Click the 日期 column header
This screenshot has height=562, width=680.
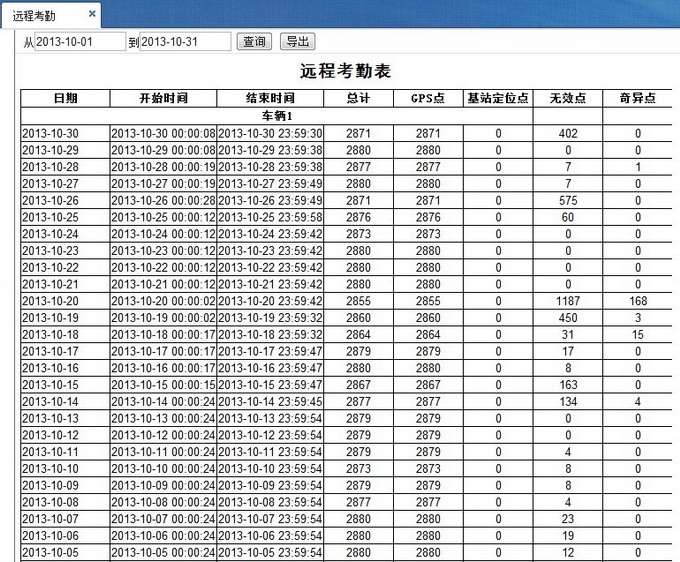[x=65, y=99]
